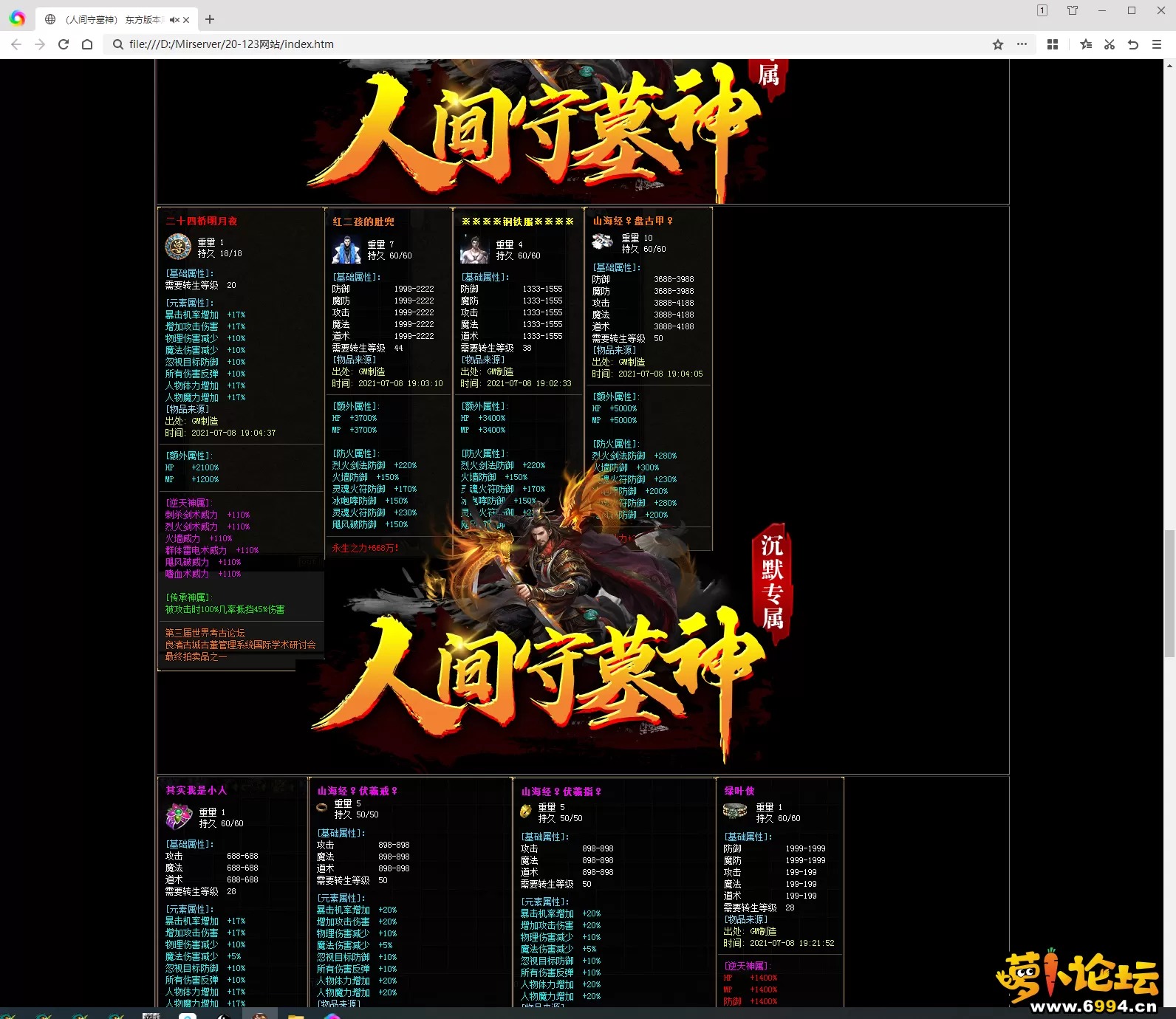Image resolution: width=1176 pixels, height=1019 pixels.
Task: Click the 山海经♀伏羲指♀ item title
Action: click(561, 792)
